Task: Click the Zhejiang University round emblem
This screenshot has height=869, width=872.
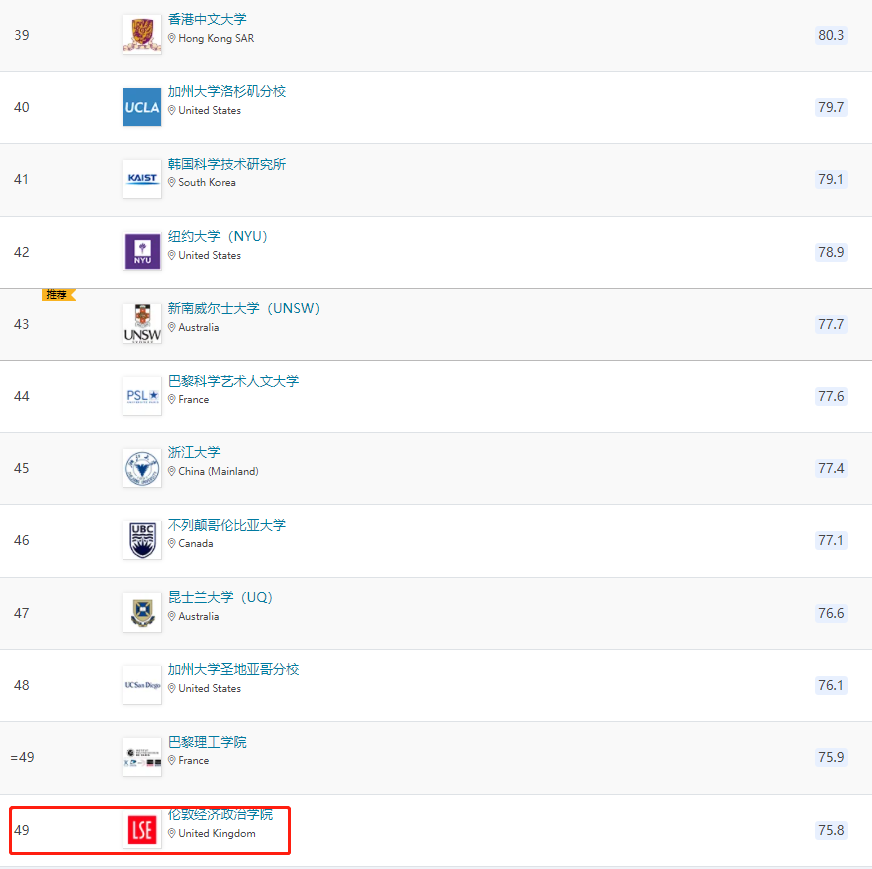Action: coord(141,468)
